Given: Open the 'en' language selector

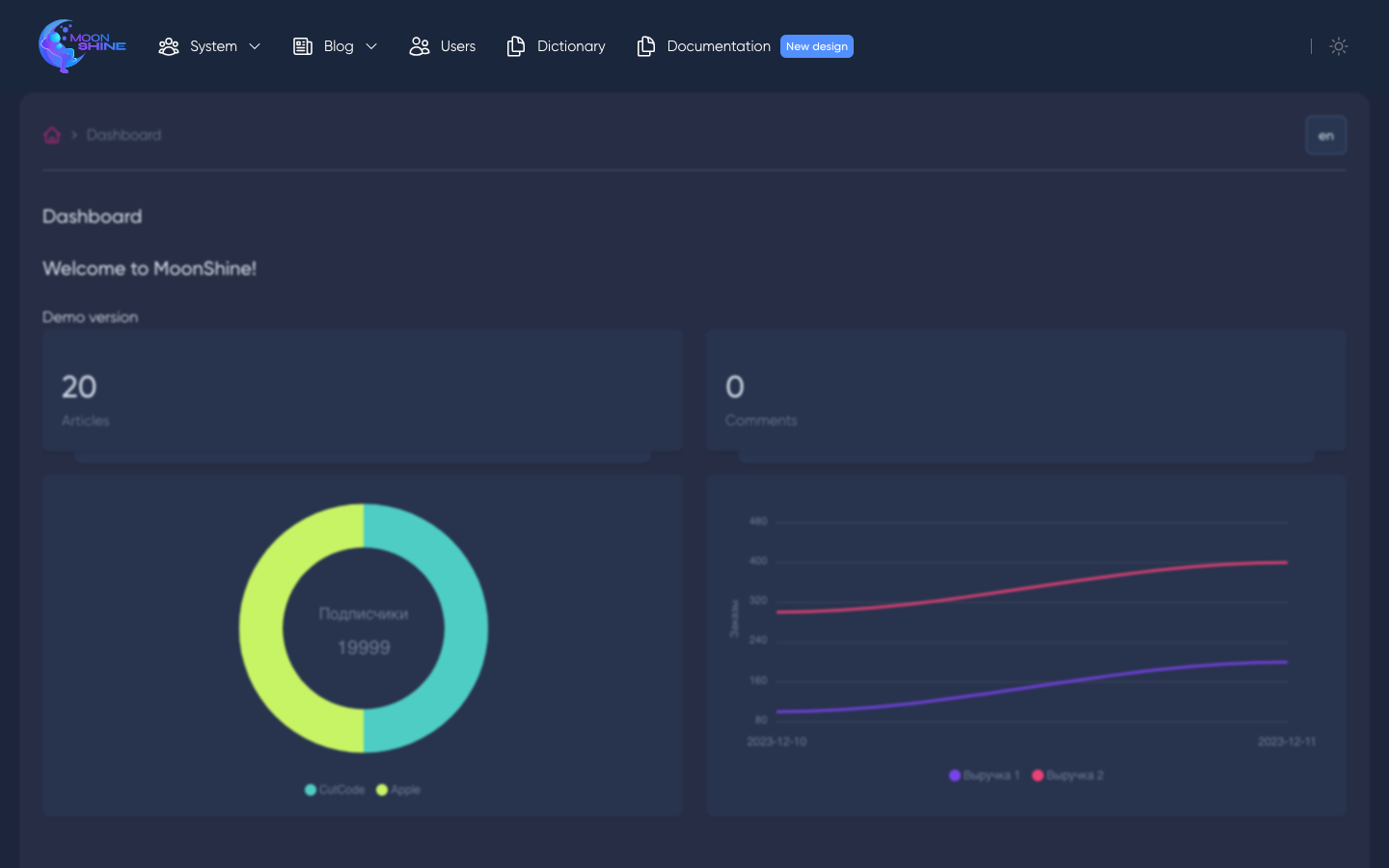Looking at the screenshot, I should point(1325,135).
